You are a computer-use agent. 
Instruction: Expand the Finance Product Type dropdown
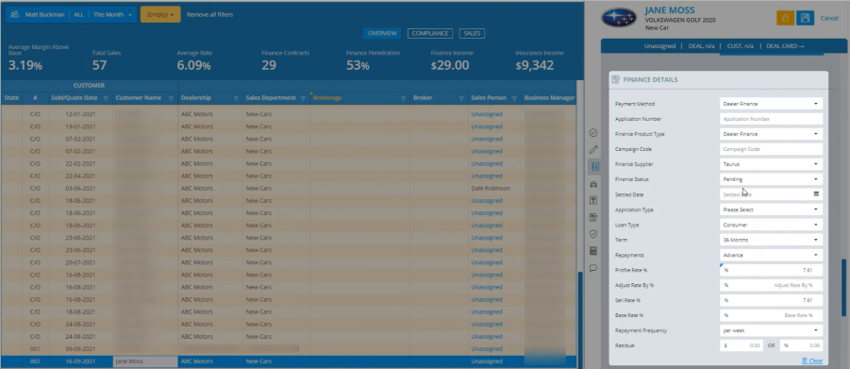(771, 134)
